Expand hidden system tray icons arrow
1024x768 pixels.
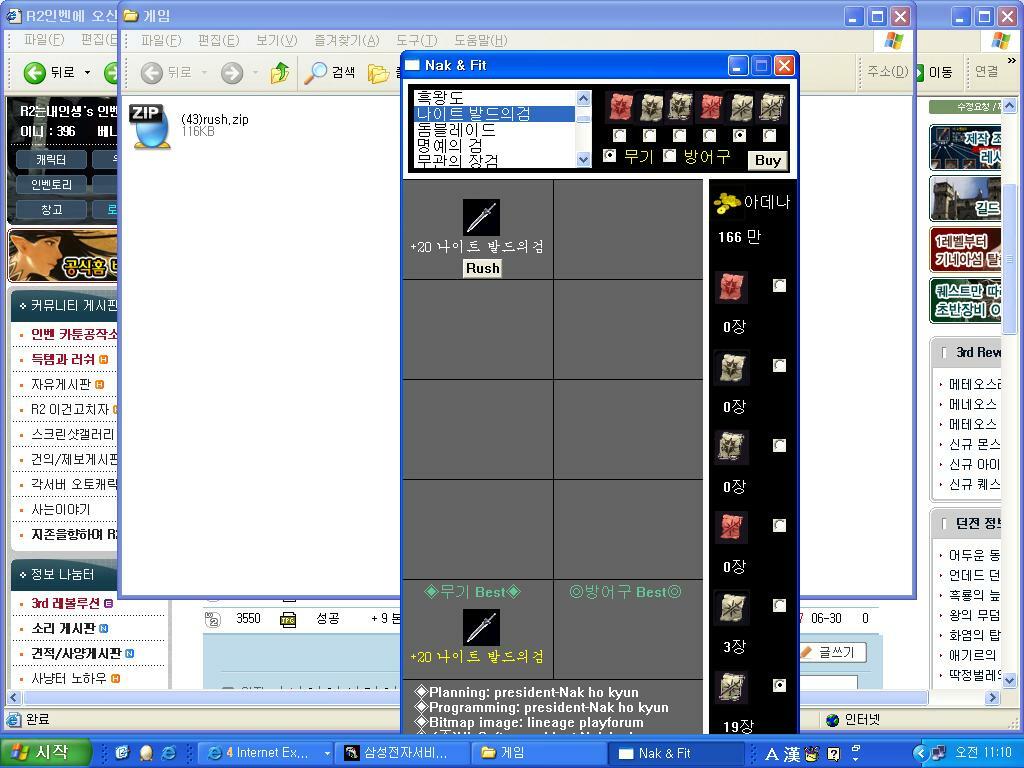921,754
